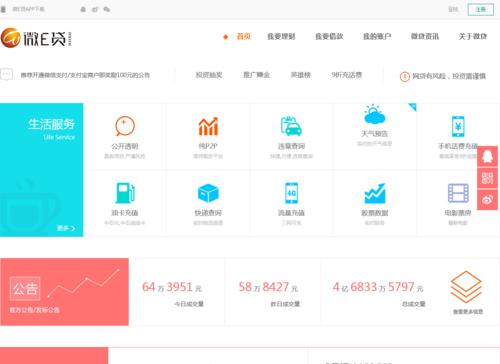Select the 4G data recharge phone icon

coord(291,193)
